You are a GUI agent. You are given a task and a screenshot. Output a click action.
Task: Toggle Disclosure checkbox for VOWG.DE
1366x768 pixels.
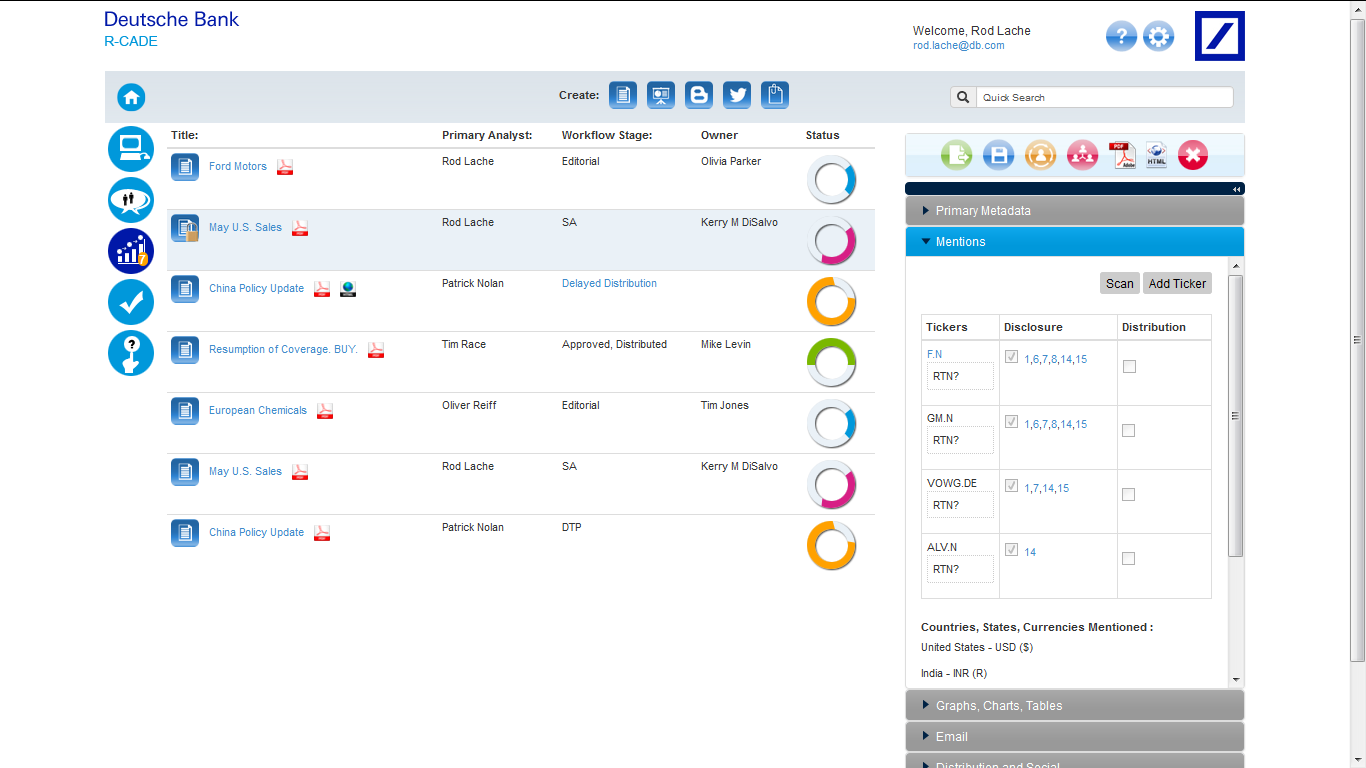[x=1011, y=486]
